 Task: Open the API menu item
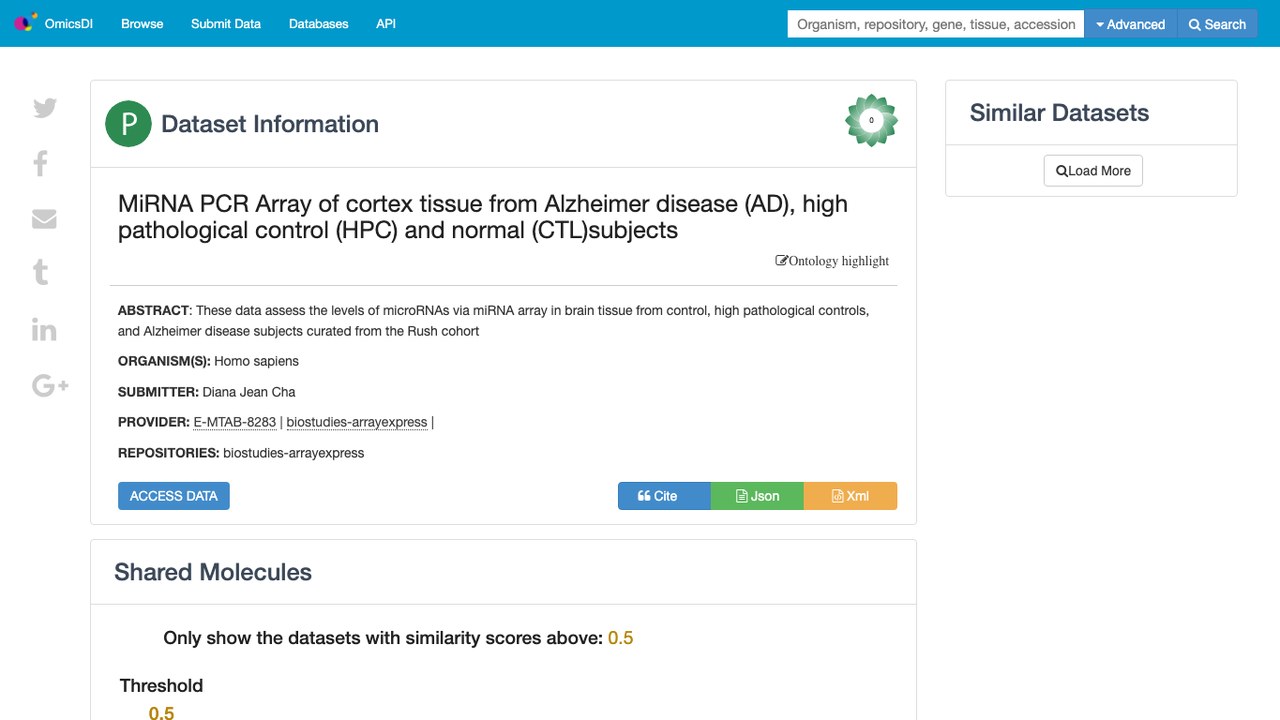(386, 24)
